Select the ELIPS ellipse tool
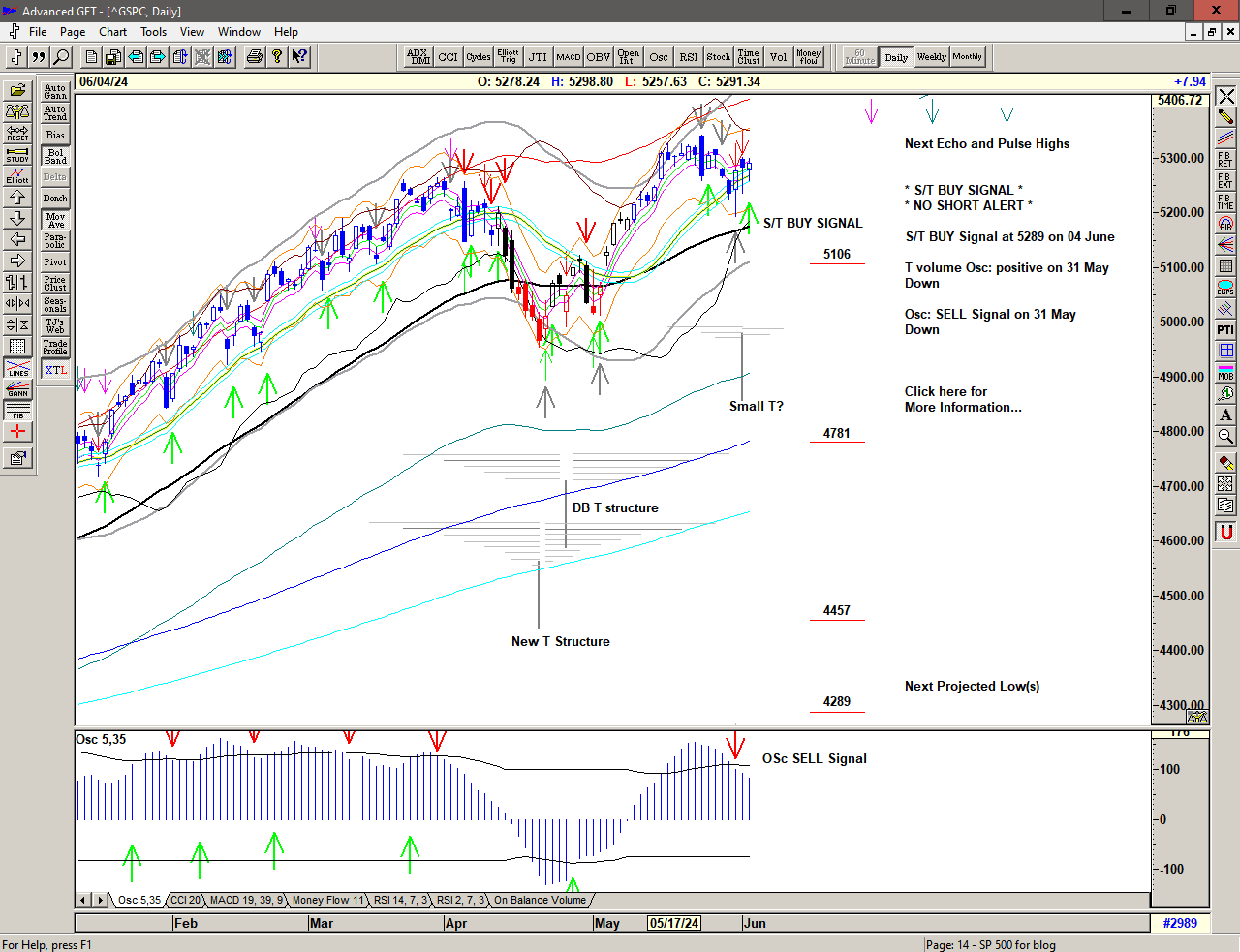Viewport: 1240px width, 952px height. click(1225, 288)
